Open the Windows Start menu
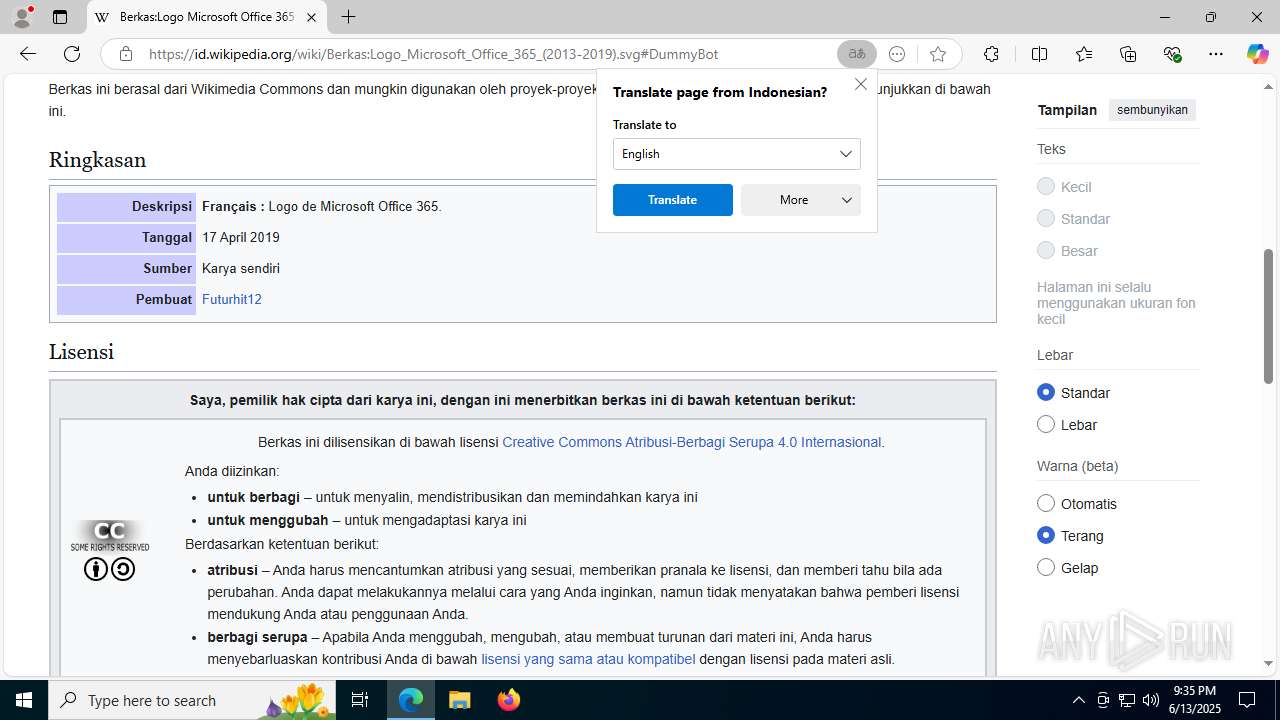Viewport: 1280px width, 720px height. 24,700
